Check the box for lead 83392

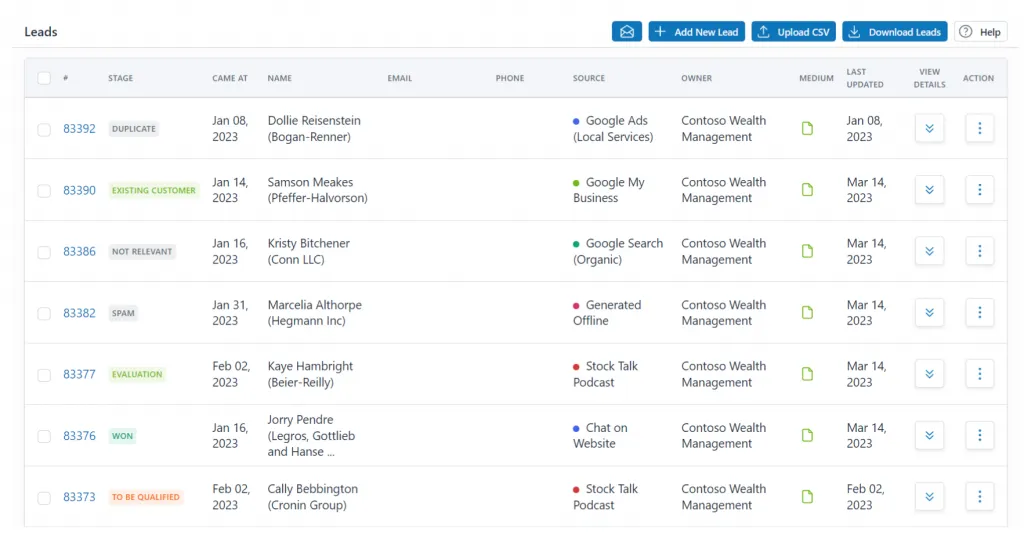pyautogui.click(x=44, y=129)
